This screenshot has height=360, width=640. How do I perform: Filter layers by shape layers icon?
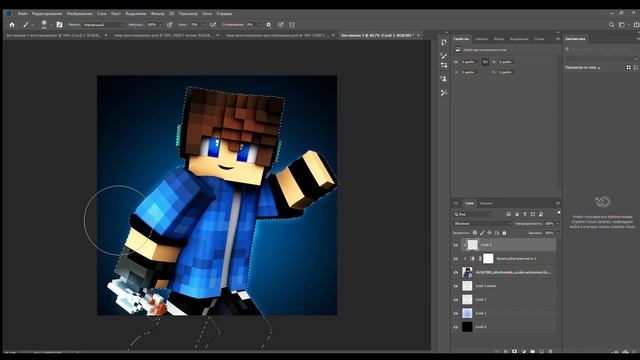pyautogui.click(x=533, y=214)
